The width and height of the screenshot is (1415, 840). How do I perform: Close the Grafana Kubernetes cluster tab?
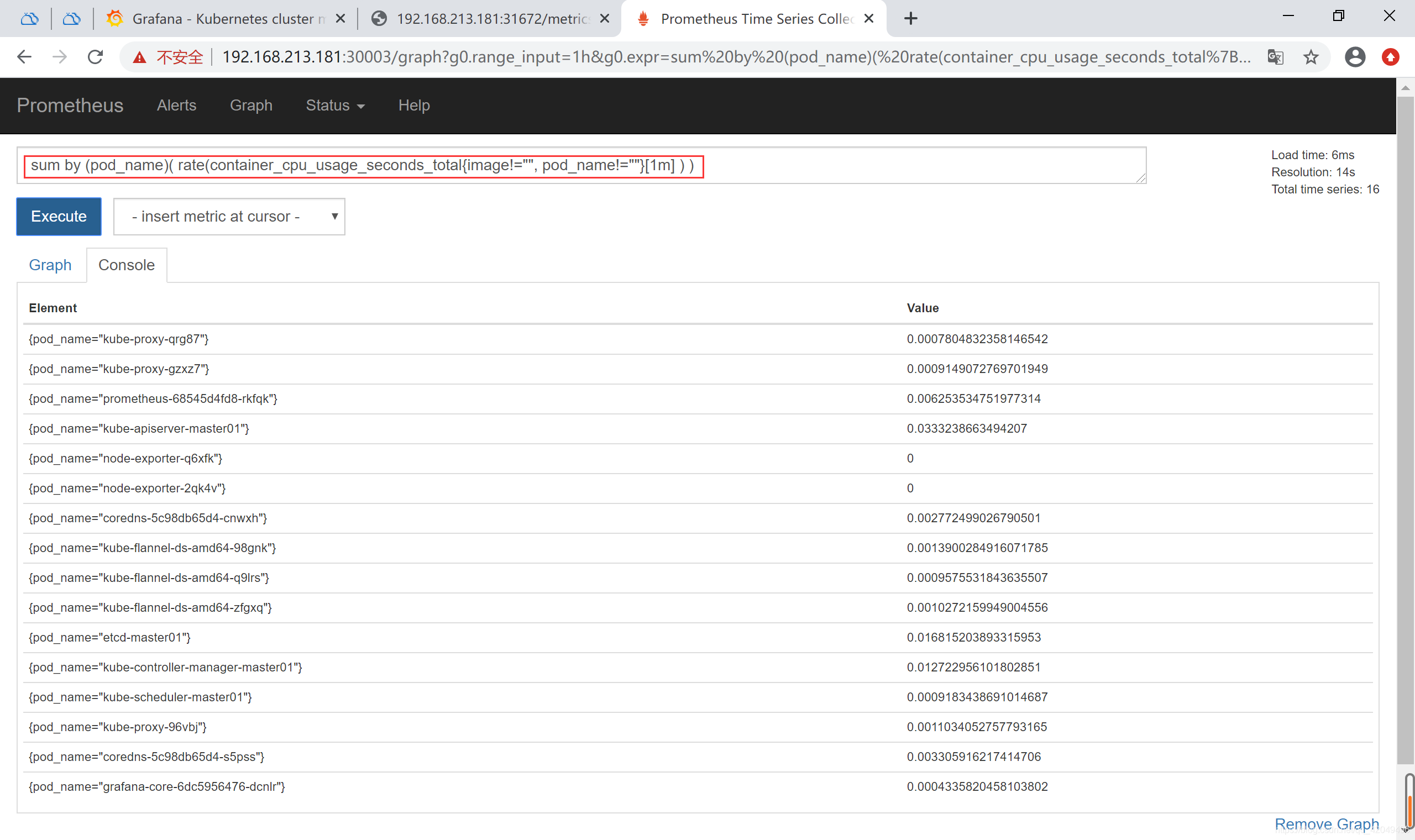pos(340,19)
